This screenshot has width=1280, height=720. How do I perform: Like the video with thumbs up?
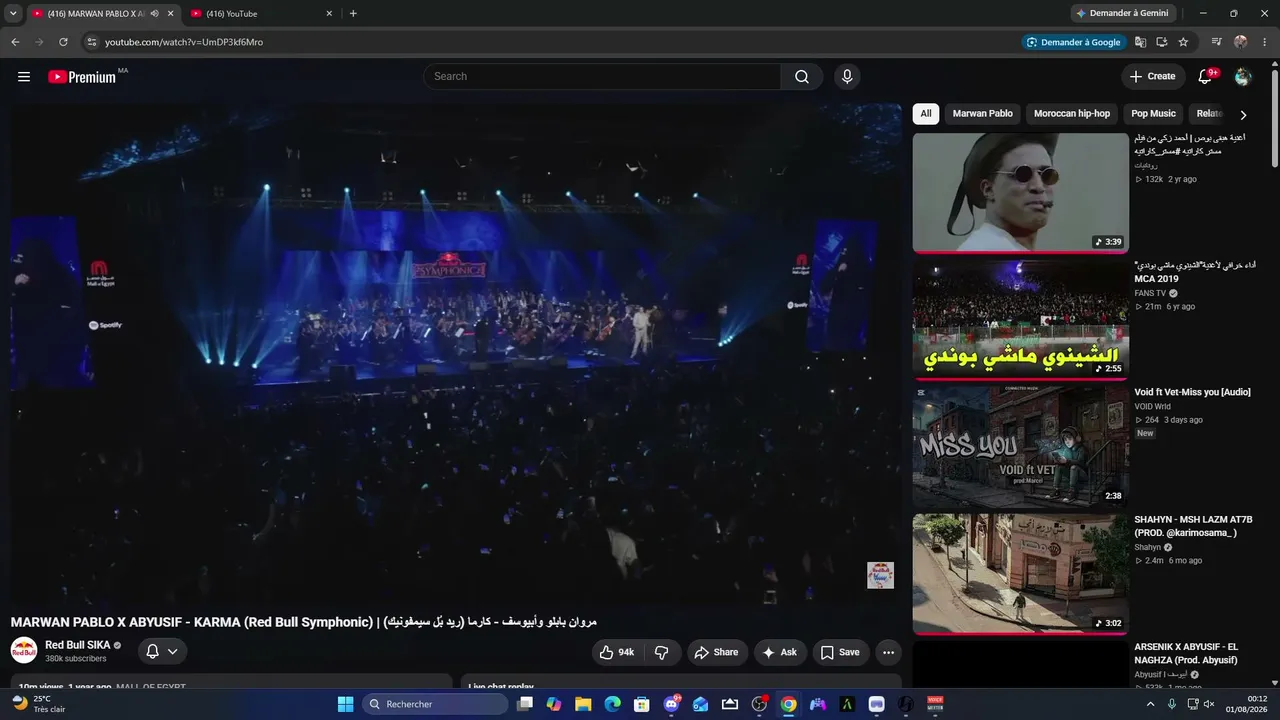click(x=616, y=652)
